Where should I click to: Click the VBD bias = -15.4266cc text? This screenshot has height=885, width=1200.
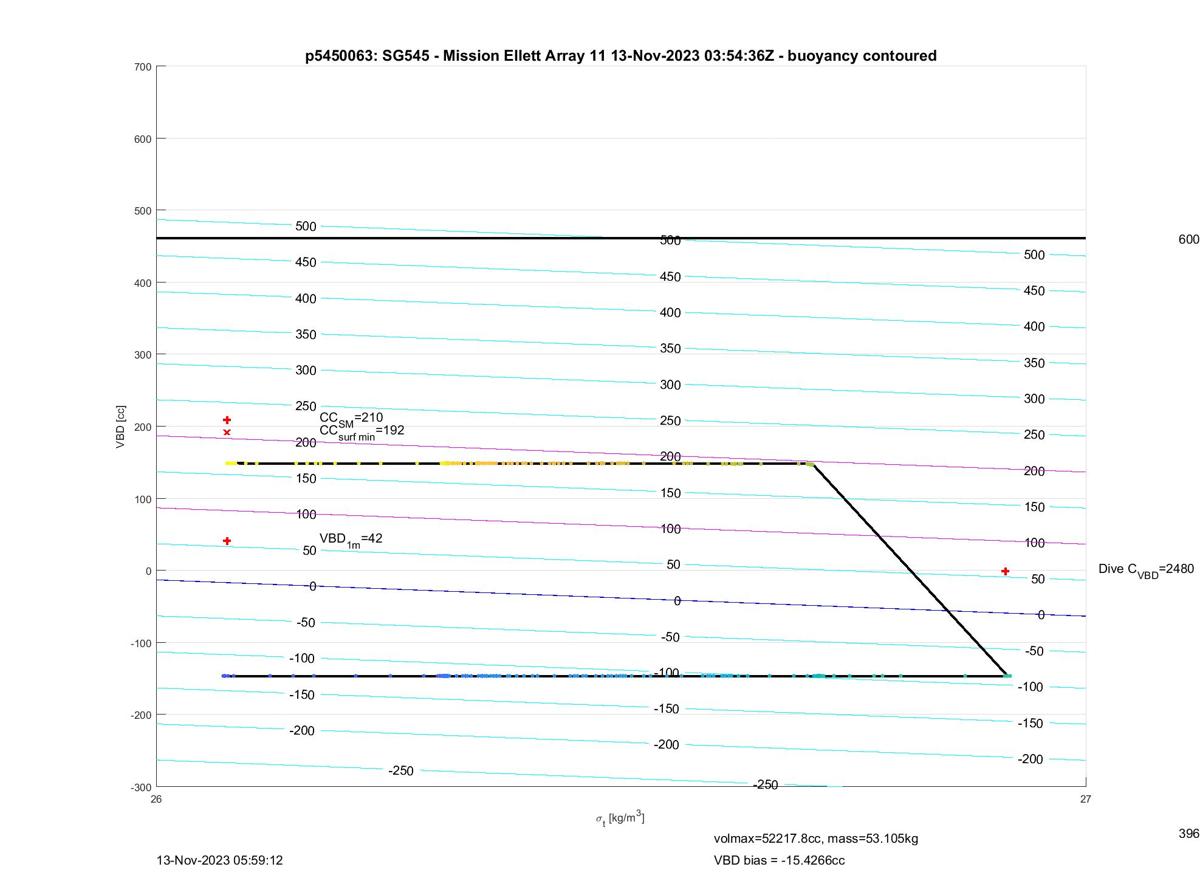coord(779,860)
